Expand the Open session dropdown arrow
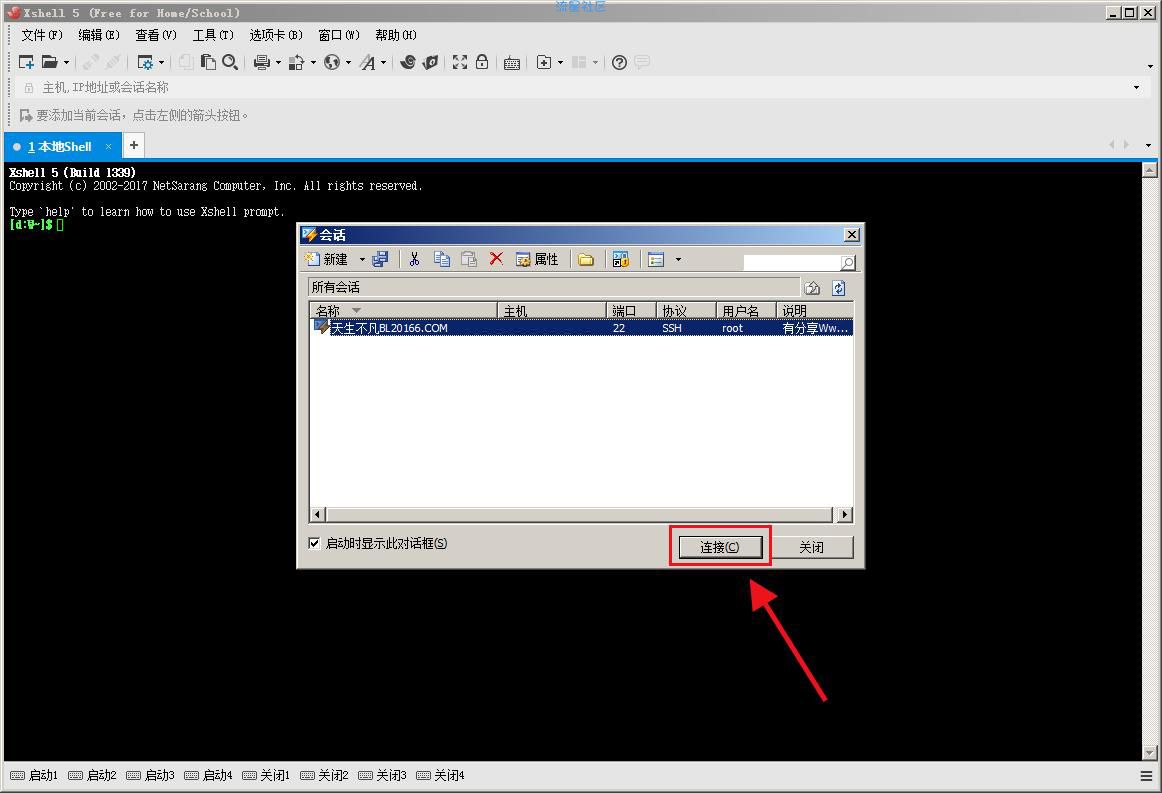 [x=66, y=62]
